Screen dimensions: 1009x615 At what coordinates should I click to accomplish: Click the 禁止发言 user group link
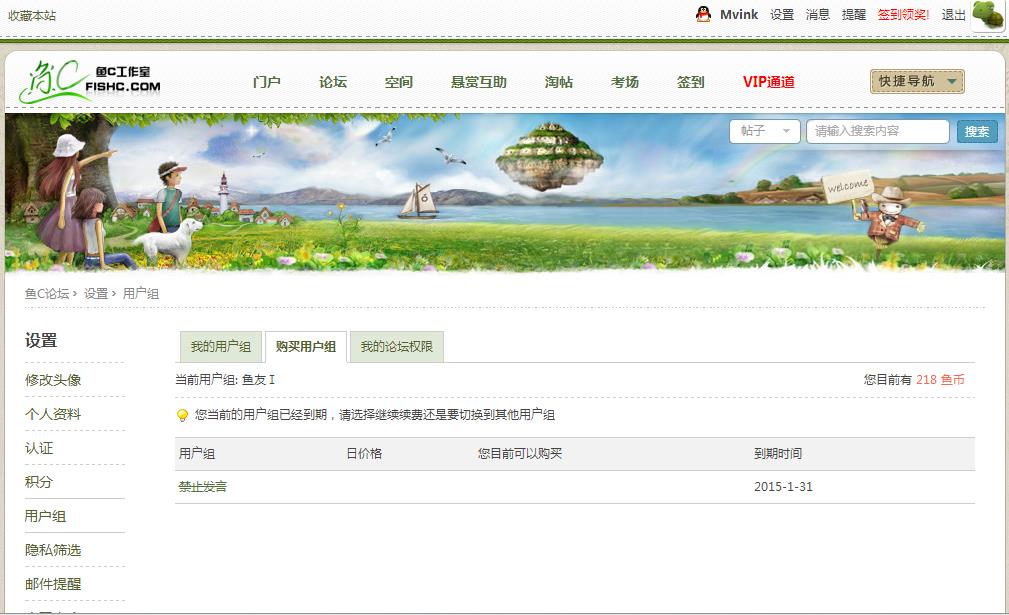(x=203, y=487)
